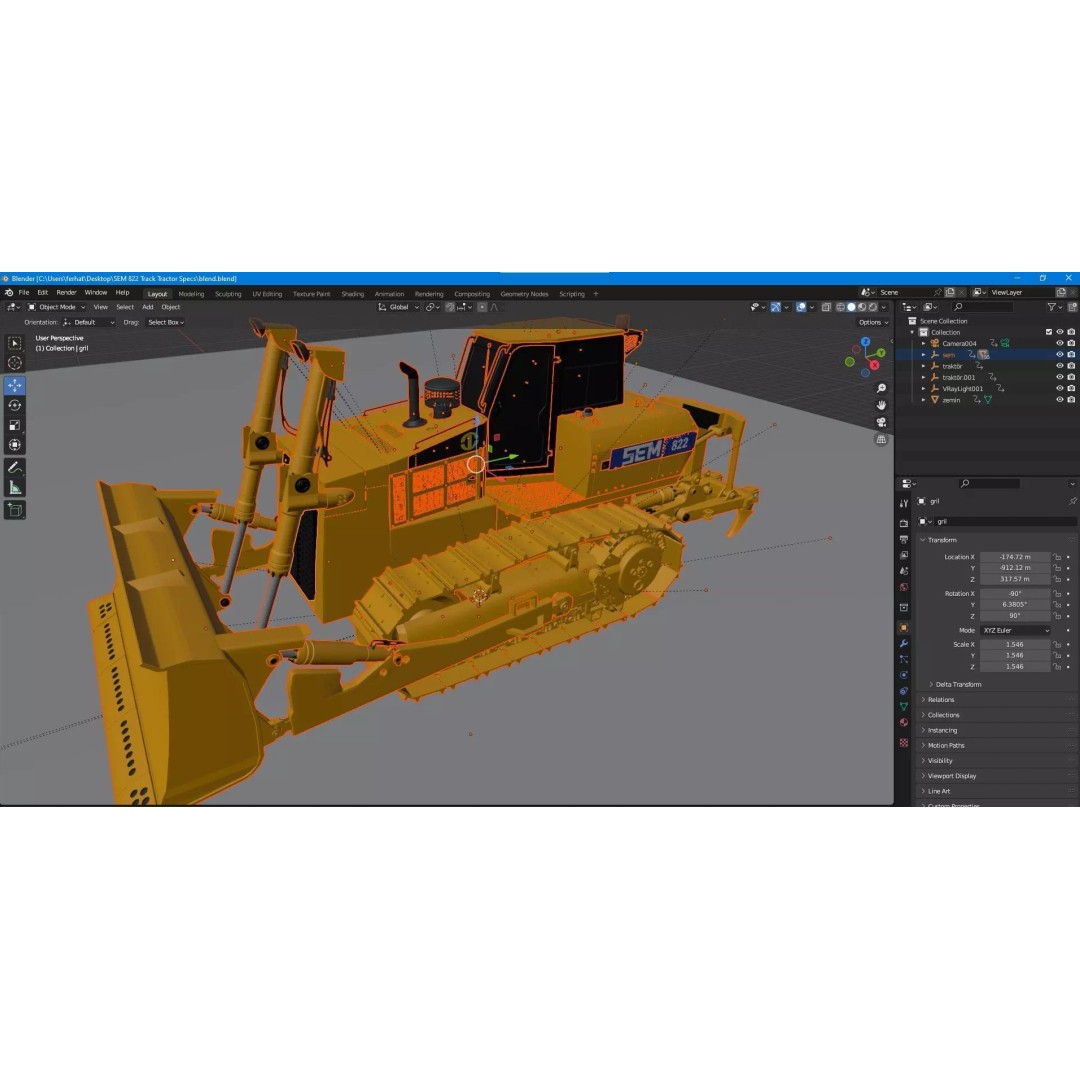This screenshot has height=1080, width=1080.
Task: Select the sem object in outliner
Action: pos(948,355)
